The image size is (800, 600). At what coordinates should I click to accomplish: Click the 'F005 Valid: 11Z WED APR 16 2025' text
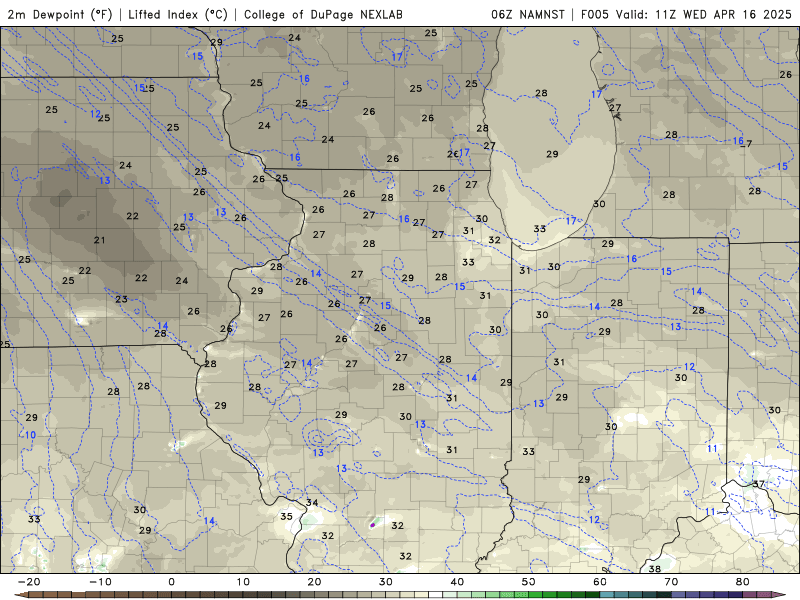point(686,14)
